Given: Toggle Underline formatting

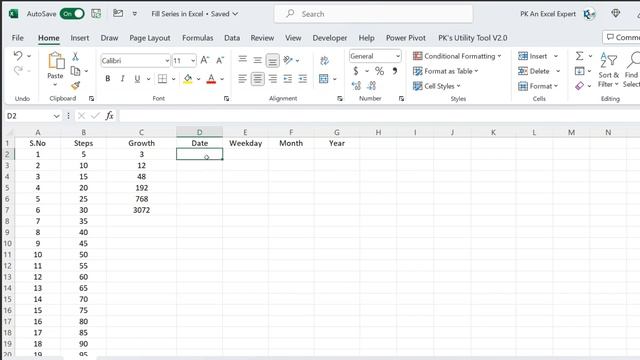Looking at the screenshot, I should coord(137,78).
